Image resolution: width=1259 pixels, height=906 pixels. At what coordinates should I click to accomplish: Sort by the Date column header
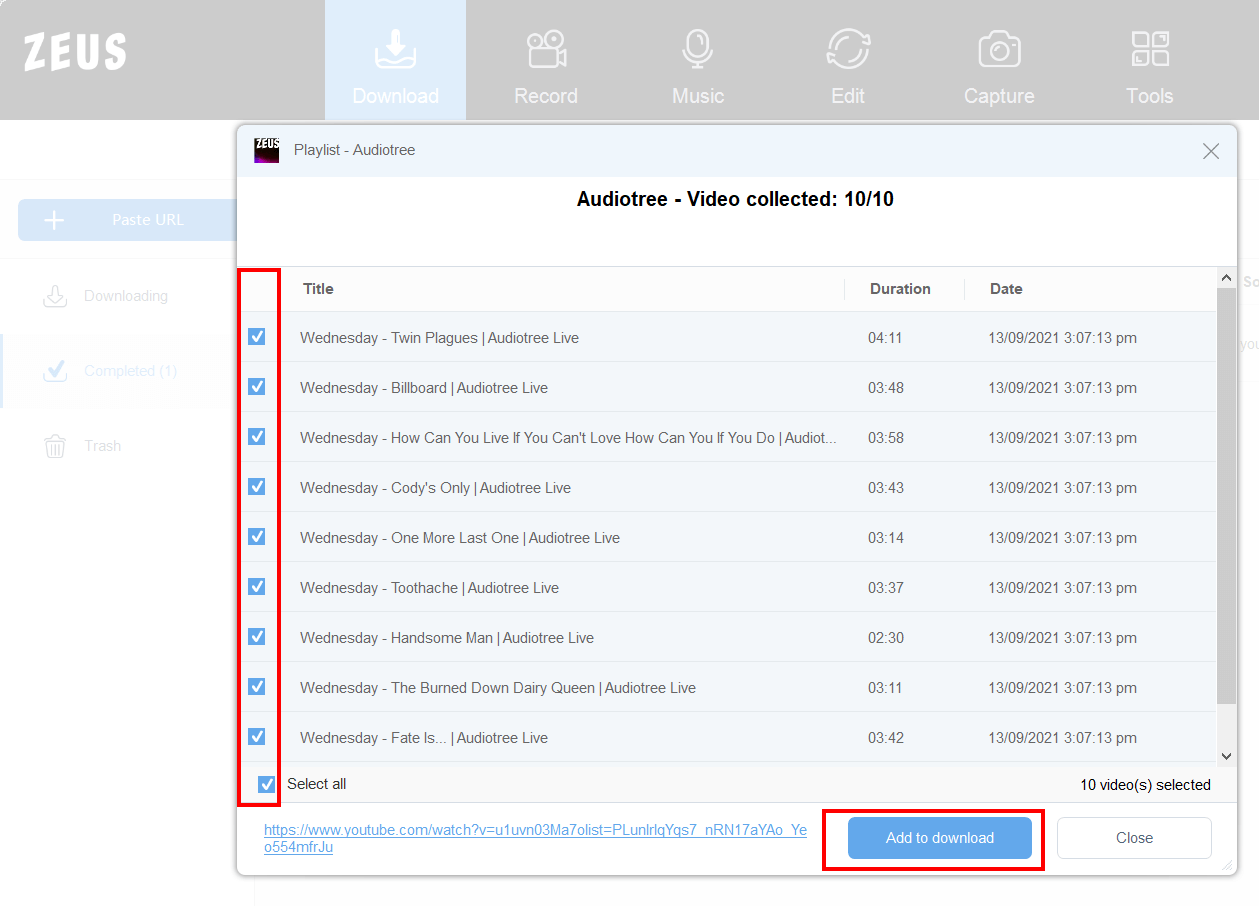[1006, 289]
